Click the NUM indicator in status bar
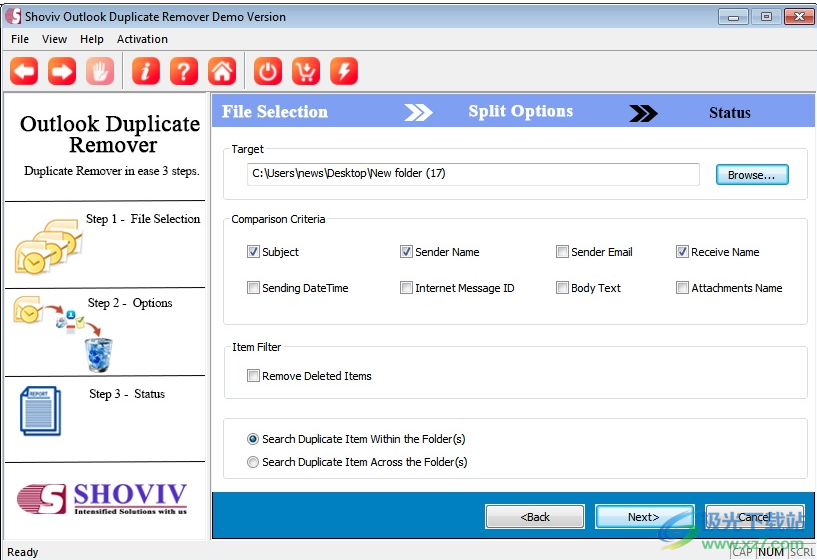The image size is (817, 560). coord(771,552)
